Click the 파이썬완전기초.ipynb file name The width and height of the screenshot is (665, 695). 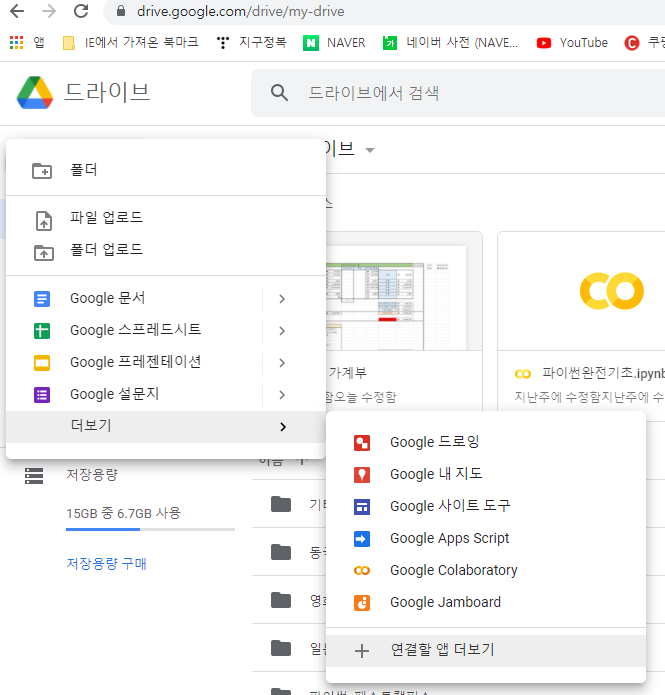[603, 373]
